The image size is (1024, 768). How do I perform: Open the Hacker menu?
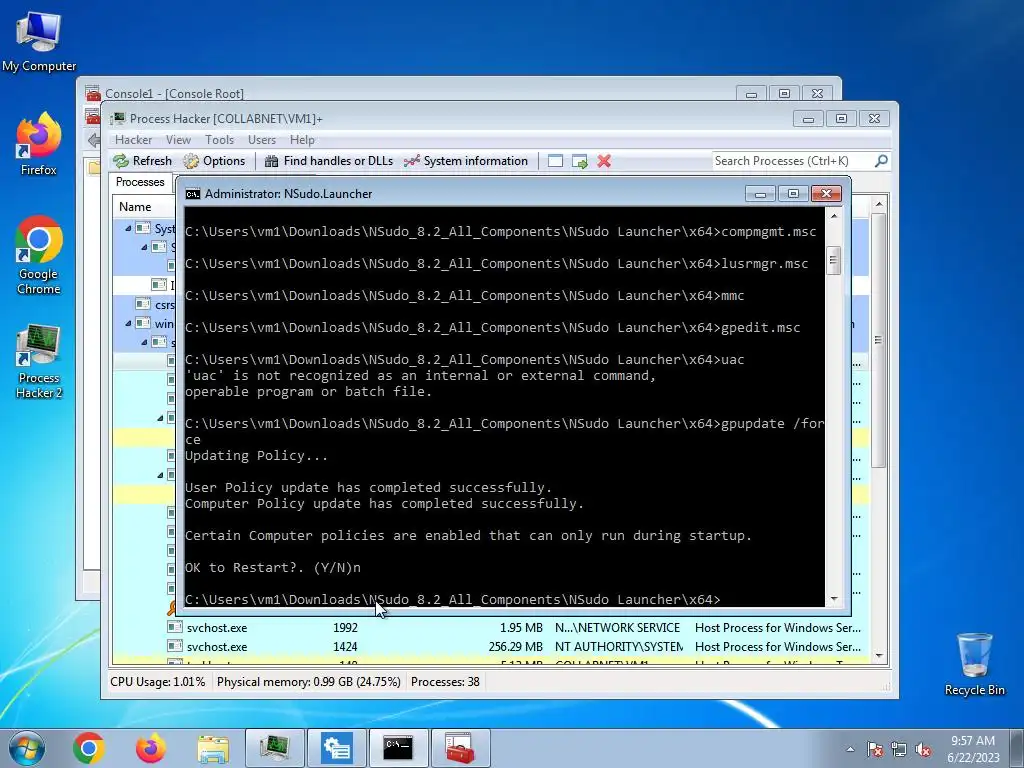point(133,140)
